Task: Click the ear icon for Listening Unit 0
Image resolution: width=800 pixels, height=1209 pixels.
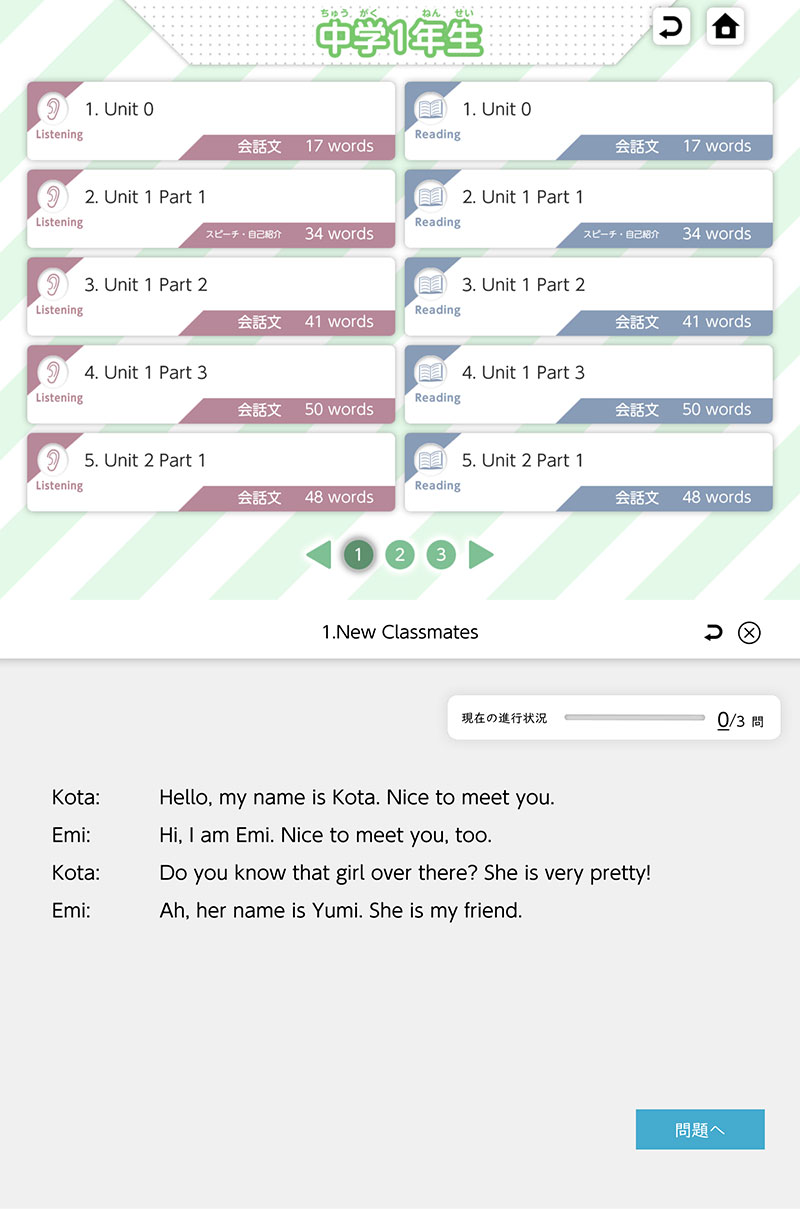Action: click(53, 109)
